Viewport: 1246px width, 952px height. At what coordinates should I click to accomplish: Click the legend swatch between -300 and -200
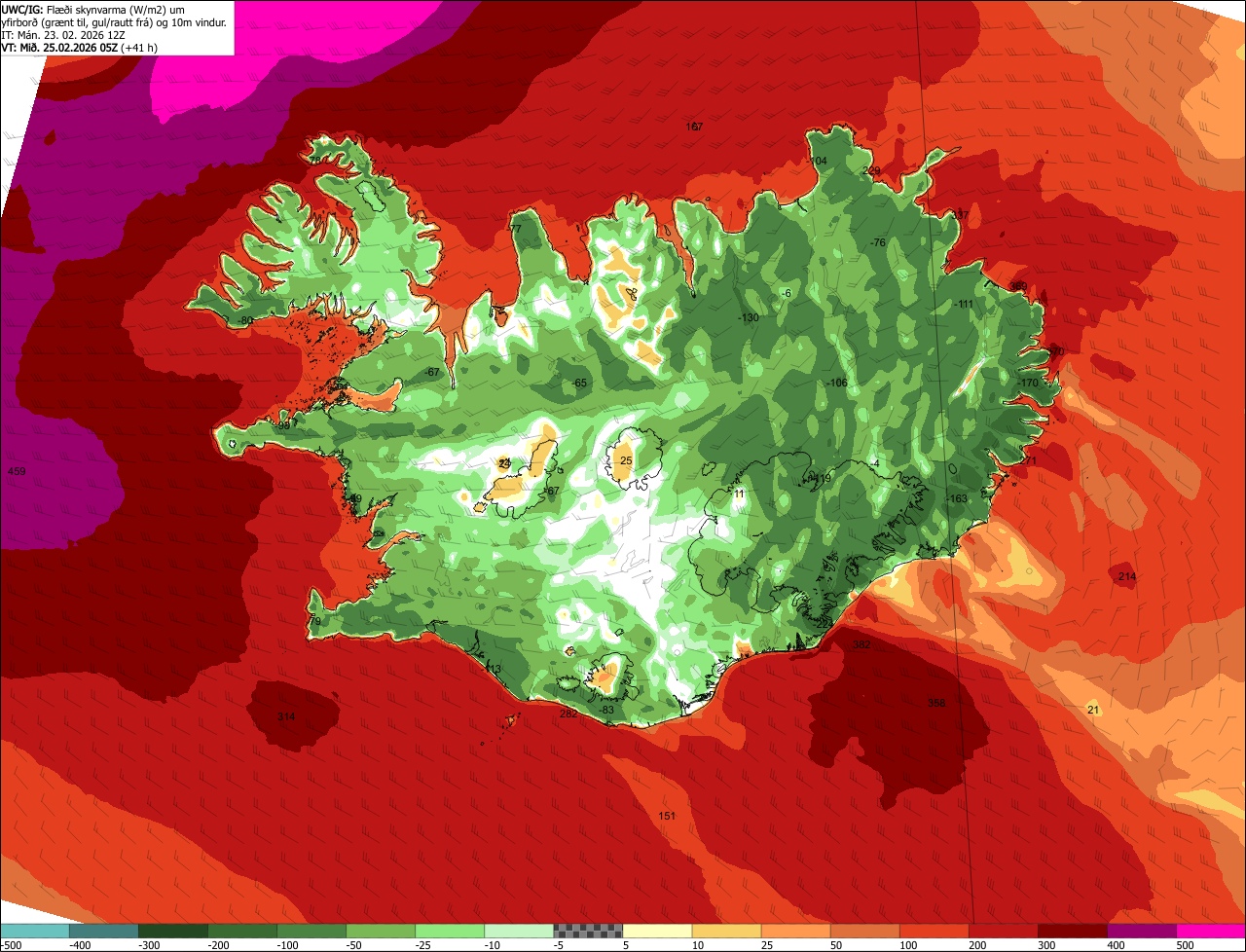pyautogui.click(x=173, y=931)
